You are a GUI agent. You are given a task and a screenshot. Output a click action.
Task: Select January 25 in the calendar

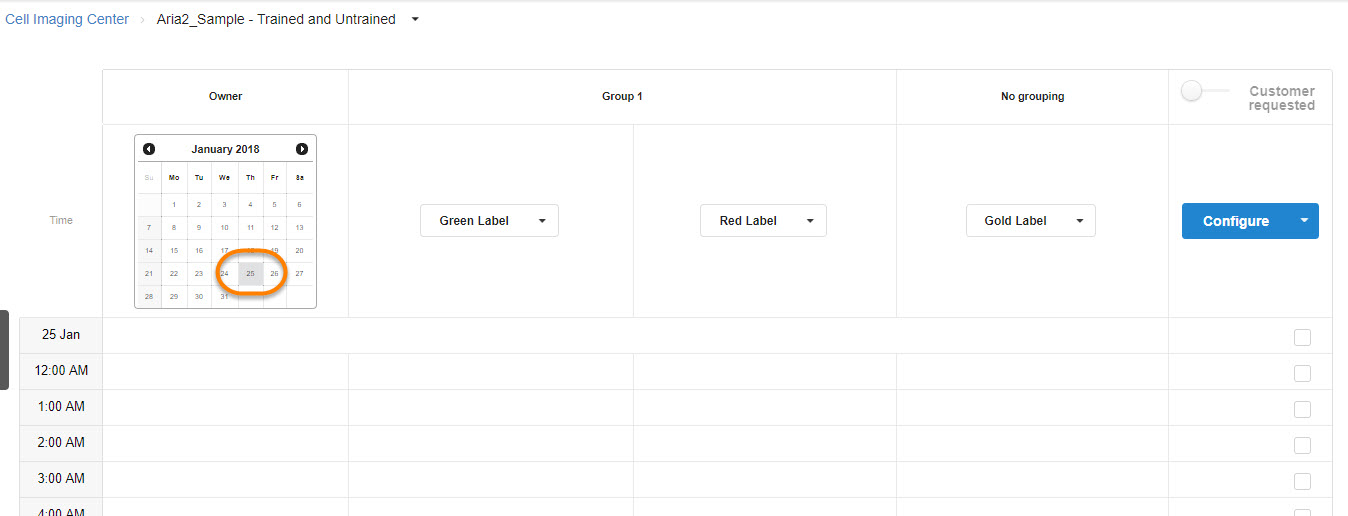[250, 273]
